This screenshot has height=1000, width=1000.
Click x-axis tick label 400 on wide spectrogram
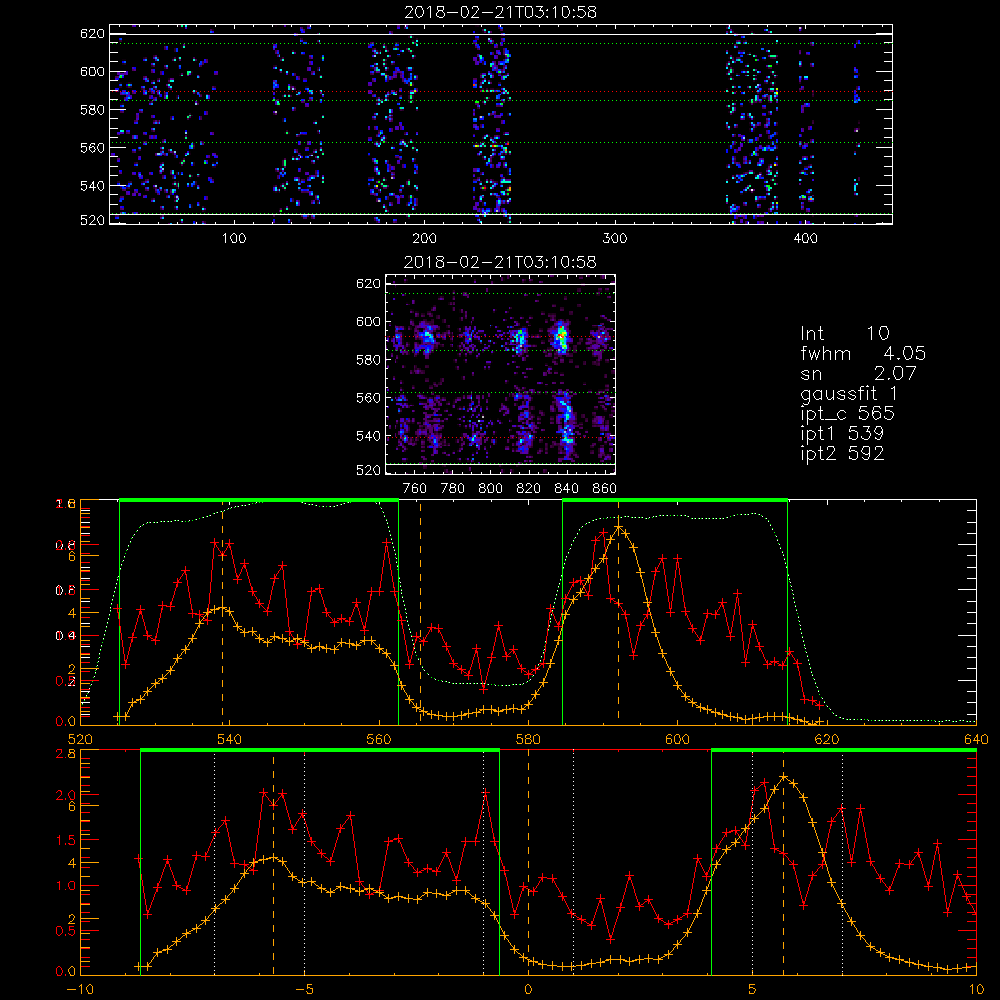click(805, 239)
